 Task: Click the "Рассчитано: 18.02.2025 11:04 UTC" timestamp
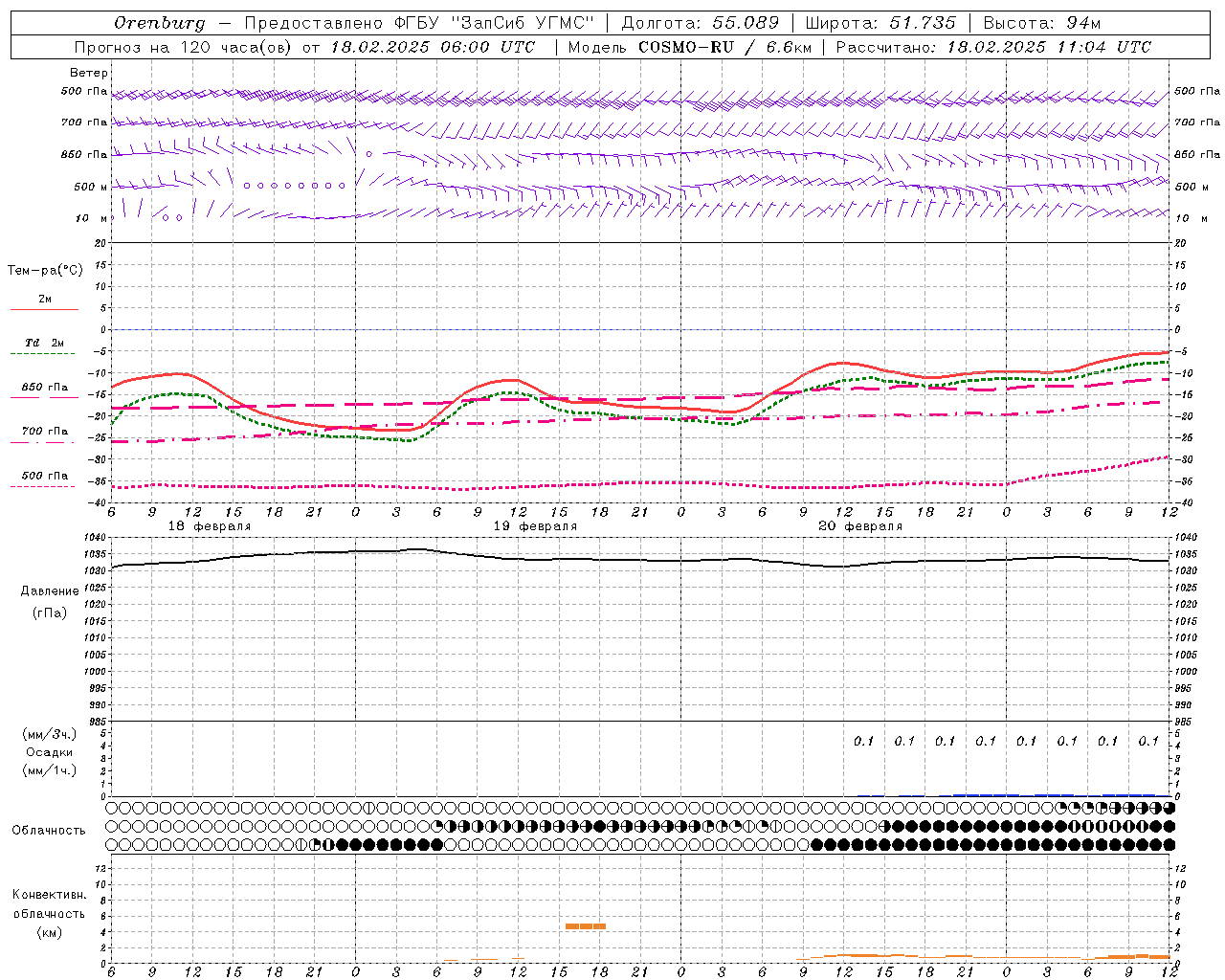point(993,47)
